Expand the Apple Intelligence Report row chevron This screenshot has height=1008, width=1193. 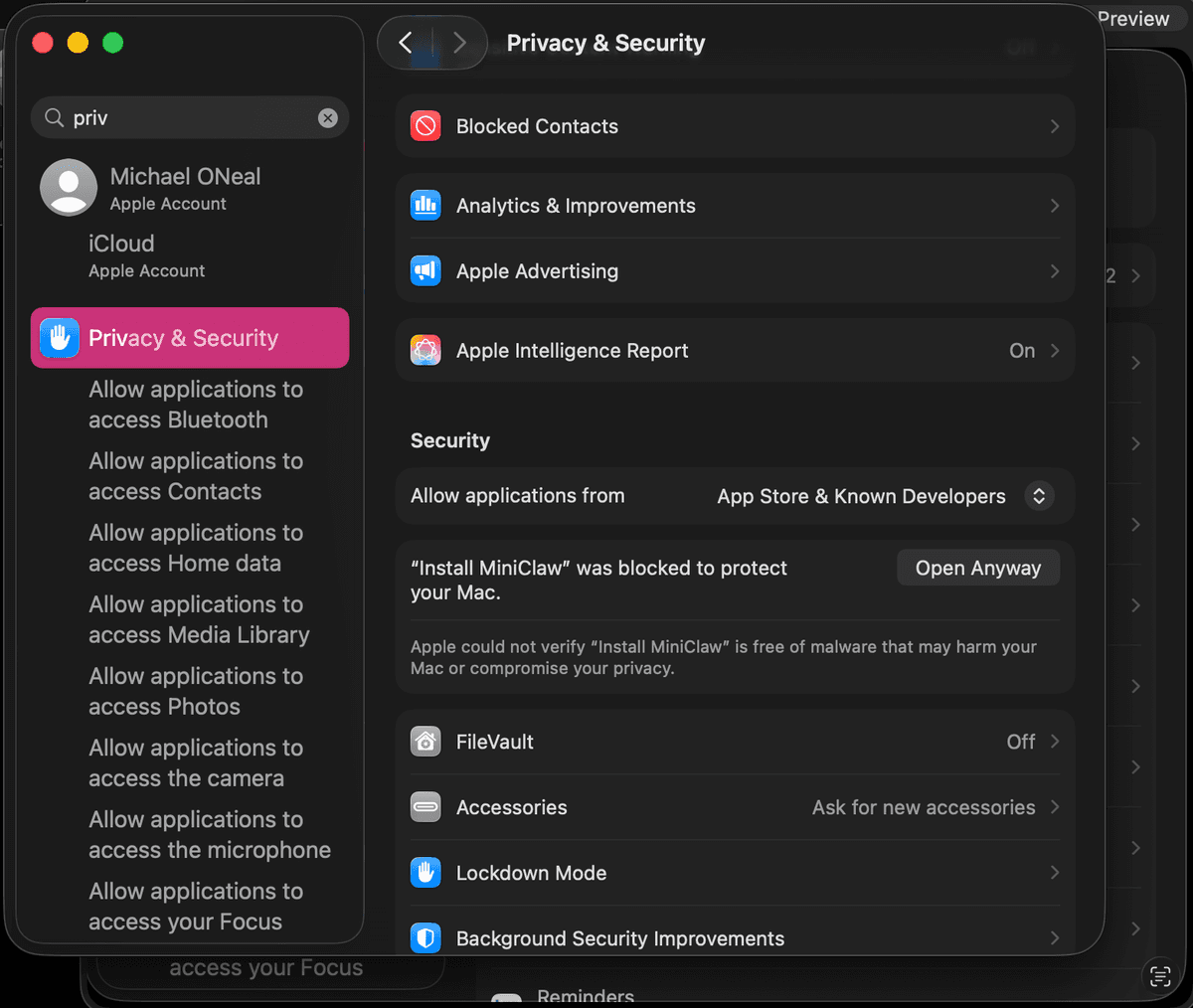tap(1056, 350)
